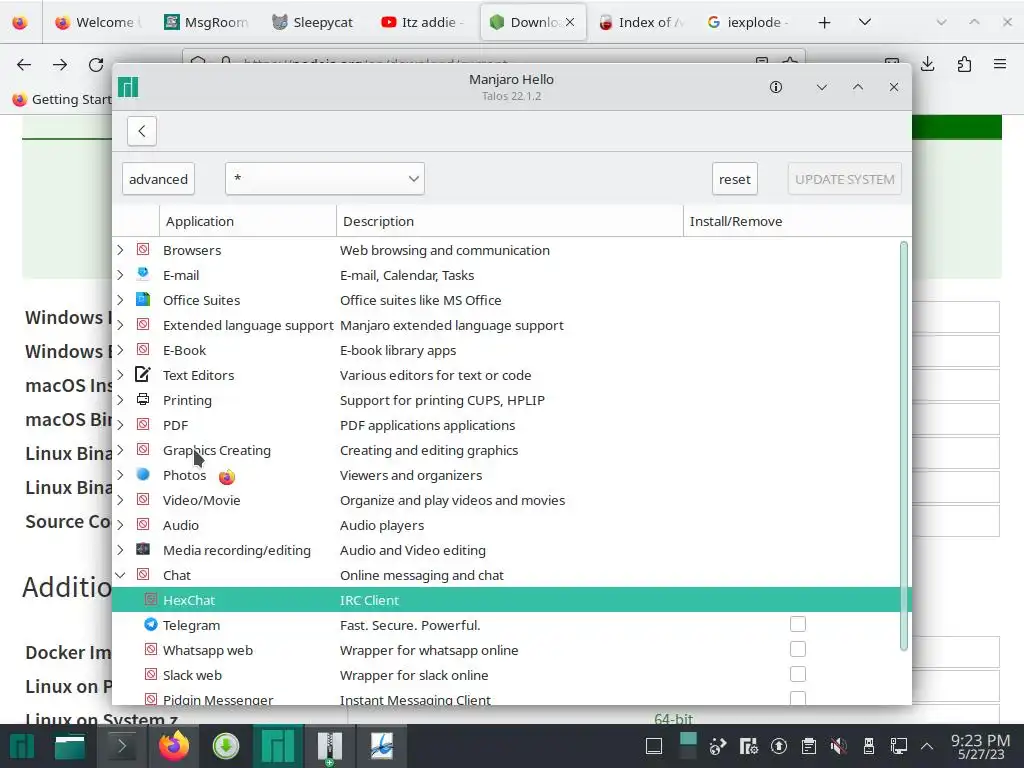Collapse the Chat category
The width and height of the screenshot is (1024, 768).
120,575
